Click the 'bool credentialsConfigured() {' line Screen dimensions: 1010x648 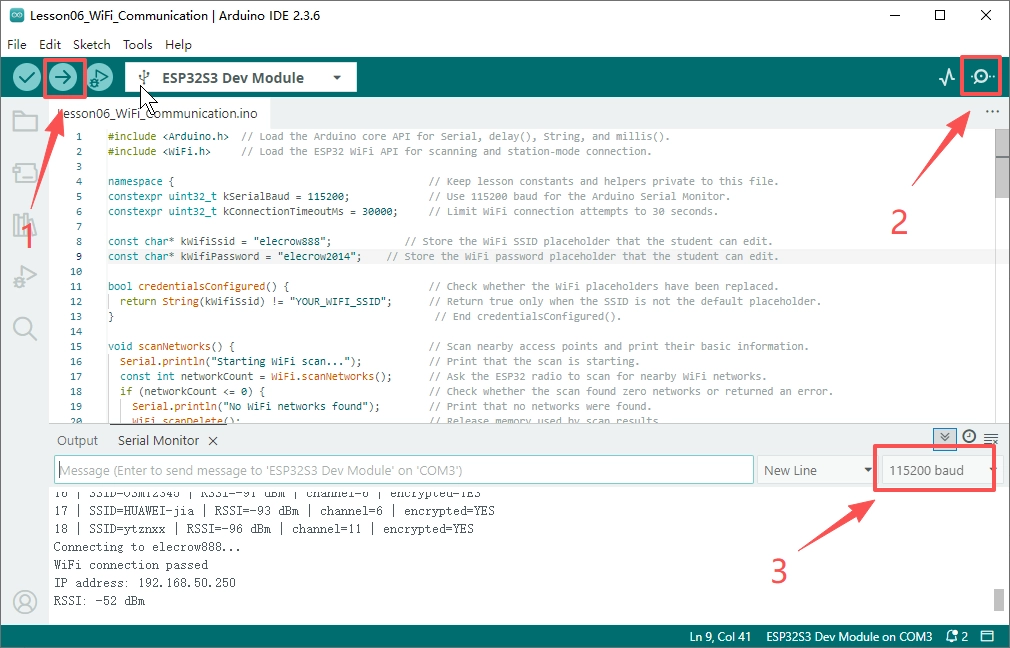click(198, 287)
